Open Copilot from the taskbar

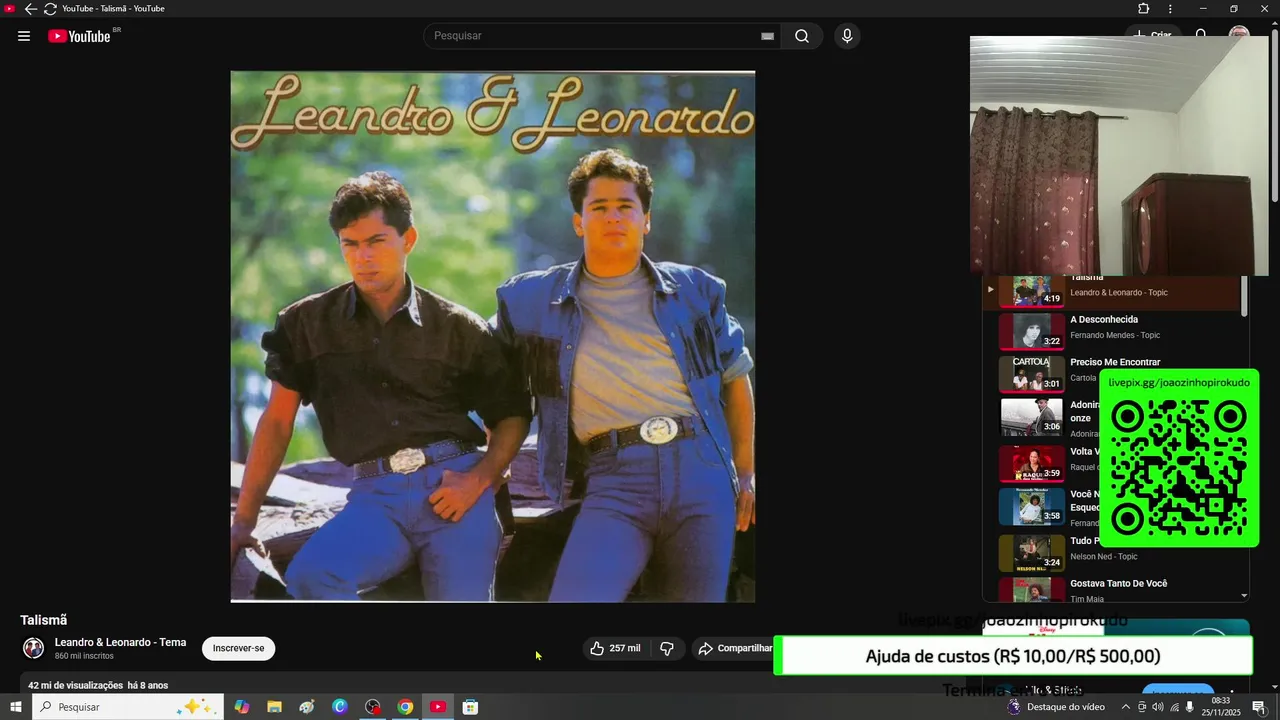[x=242, y=707]
